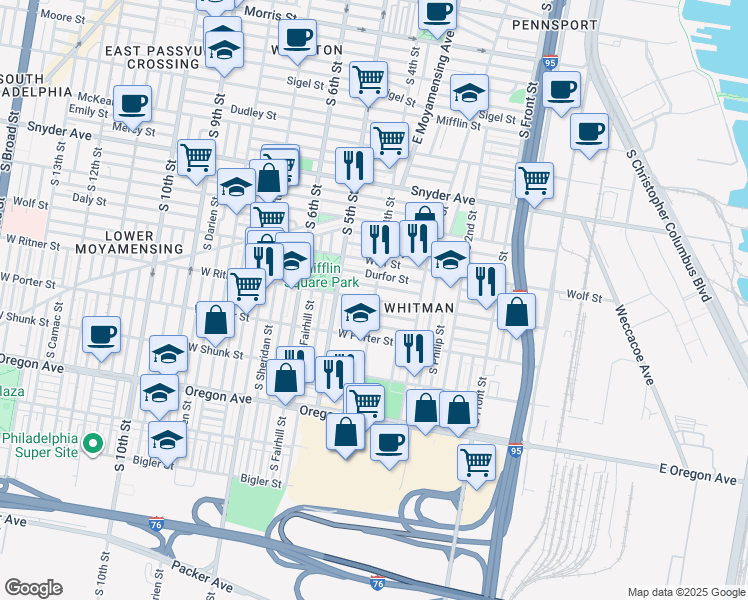This screenshot has width=748, height=600.
Task: Click the Weccacoe Ave street label
Action: click(x=634, y=345)
